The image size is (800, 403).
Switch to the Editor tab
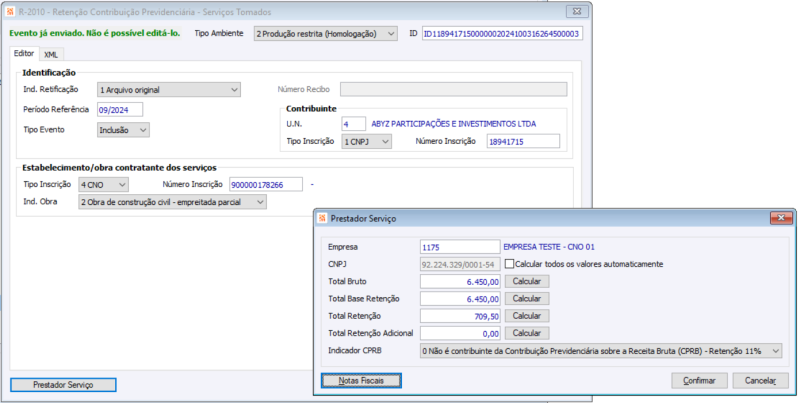tap(24, 54)
